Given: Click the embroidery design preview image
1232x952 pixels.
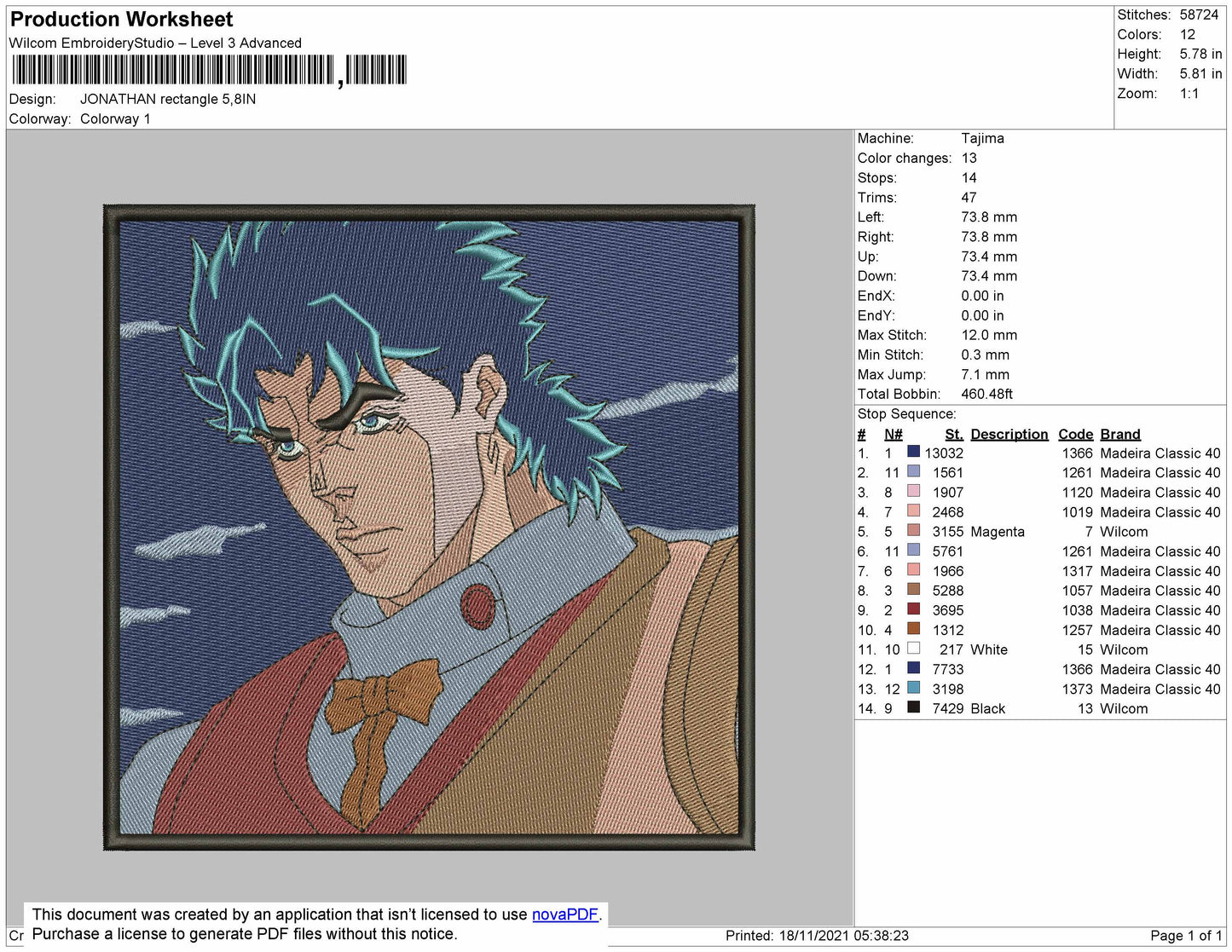Looking at the screenshot, I should 429,528.
